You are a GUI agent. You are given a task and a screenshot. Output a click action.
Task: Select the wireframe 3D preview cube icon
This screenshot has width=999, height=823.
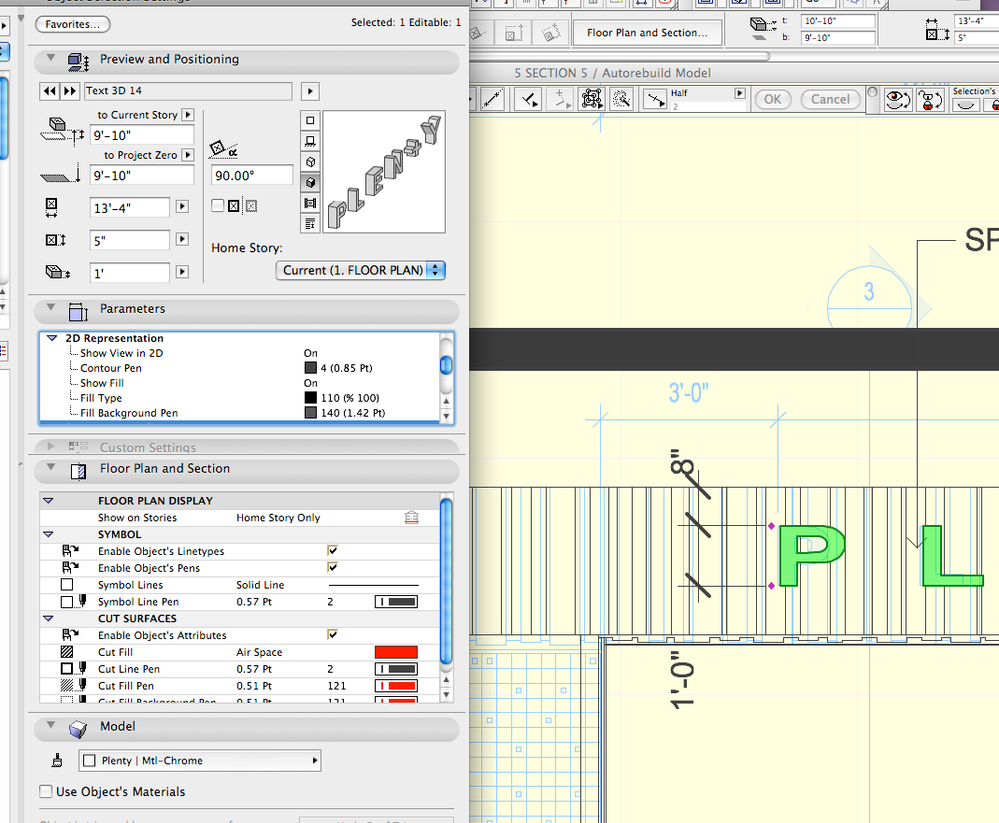click(310, 162)
